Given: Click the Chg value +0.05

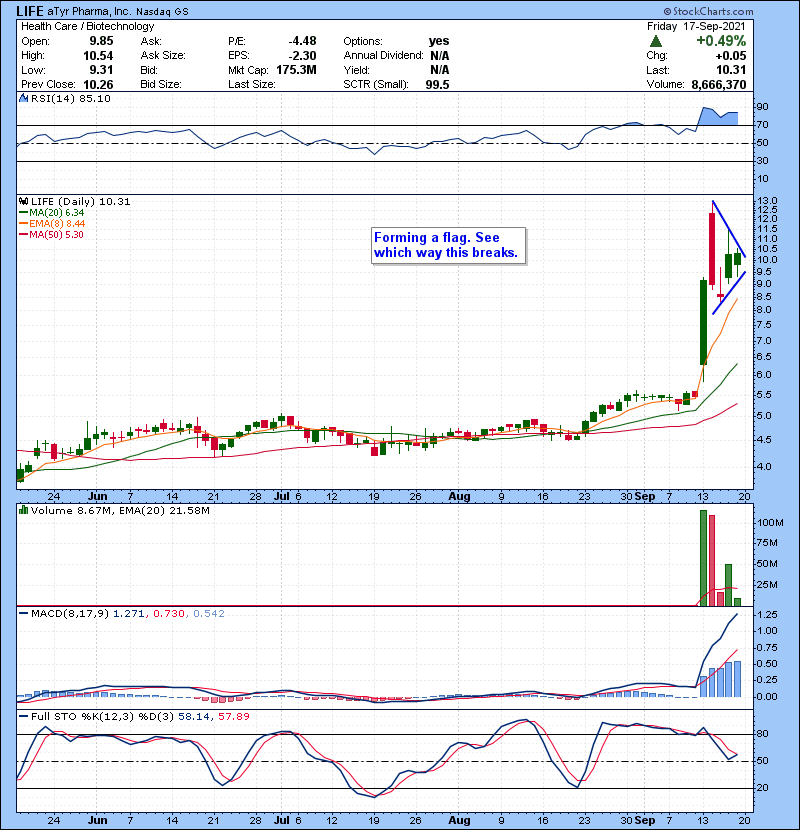Looking at the screenshot, I should 731,56.
